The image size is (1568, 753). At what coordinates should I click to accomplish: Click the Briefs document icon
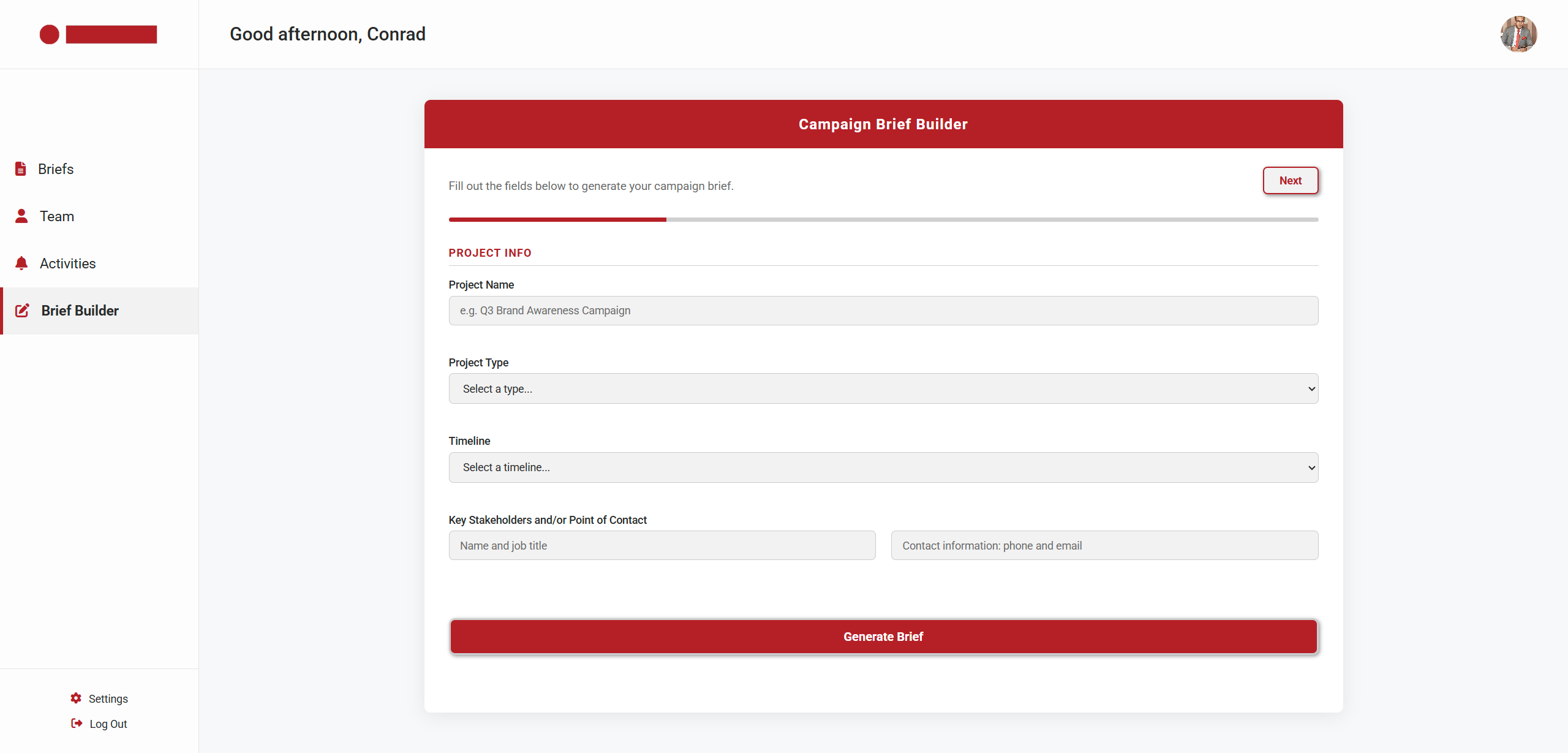(x=21, y=168)
